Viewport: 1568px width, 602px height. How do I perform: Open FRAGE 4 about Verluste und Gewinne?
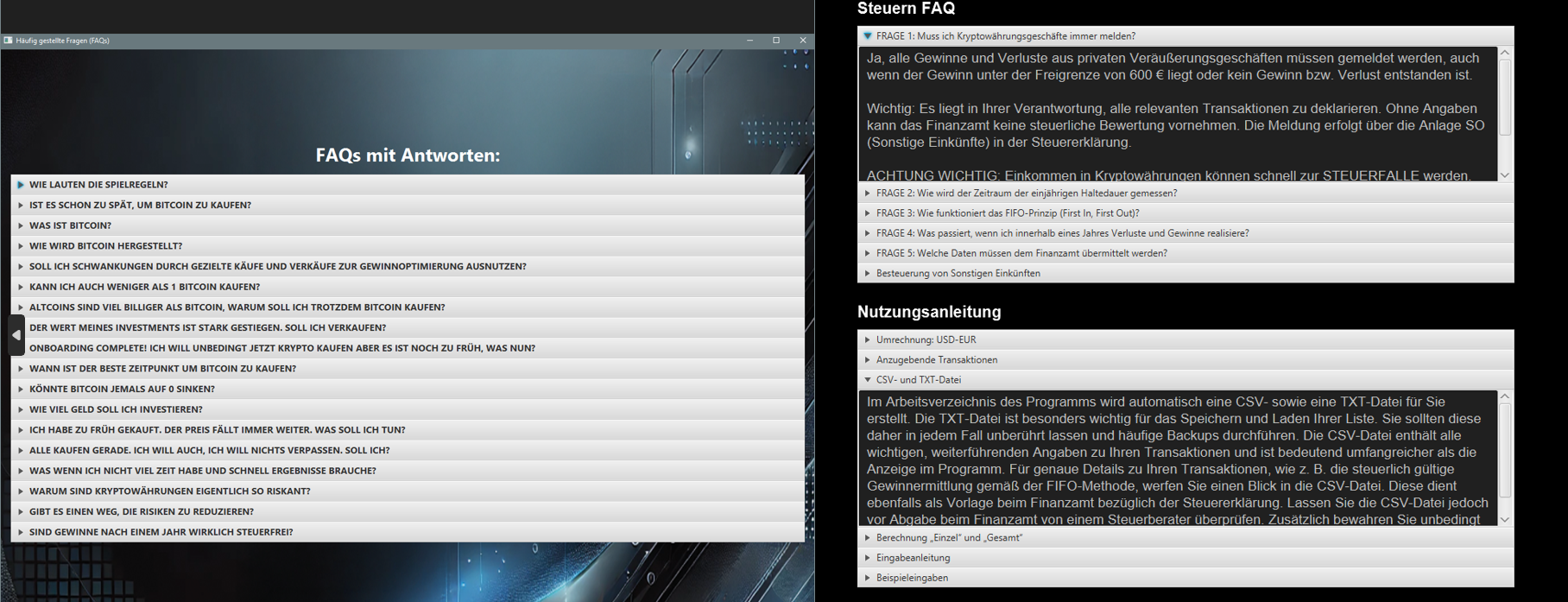1185,233
